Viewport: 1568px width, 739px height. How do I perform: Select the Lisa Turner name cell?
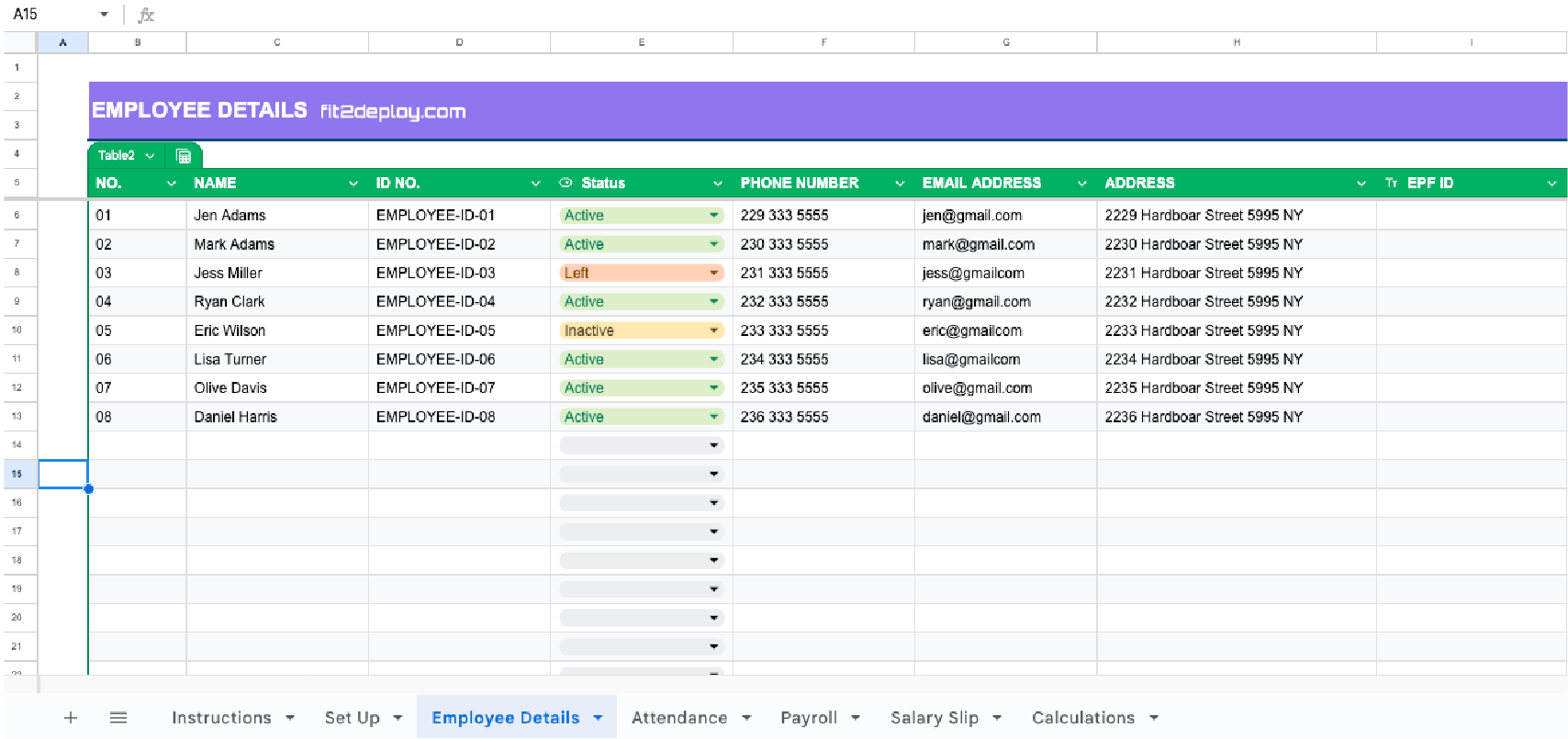point(277,359)
